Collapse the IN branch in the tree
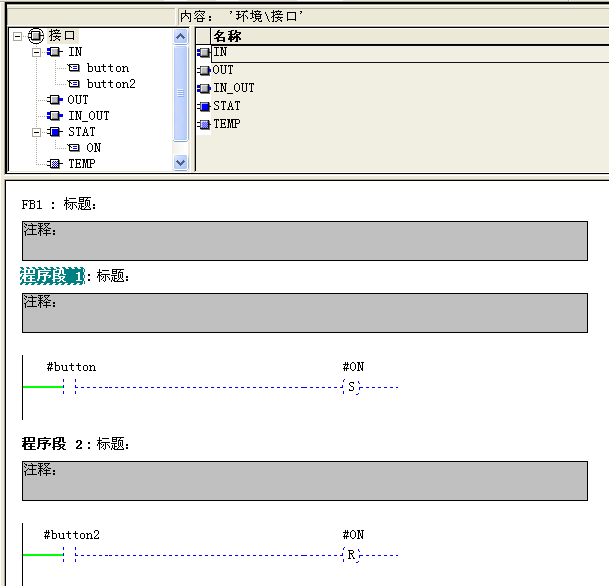The image size is (609, 586). [37, 52]
